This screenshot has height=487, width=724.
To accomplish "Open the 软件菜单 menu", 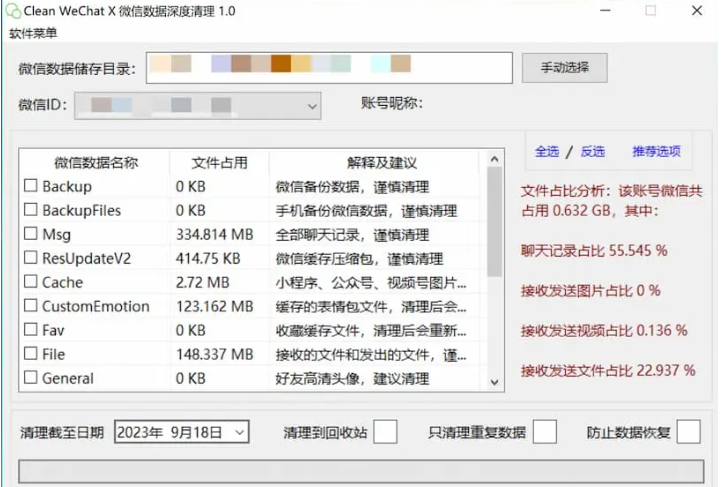I will [x=33, y=34].
